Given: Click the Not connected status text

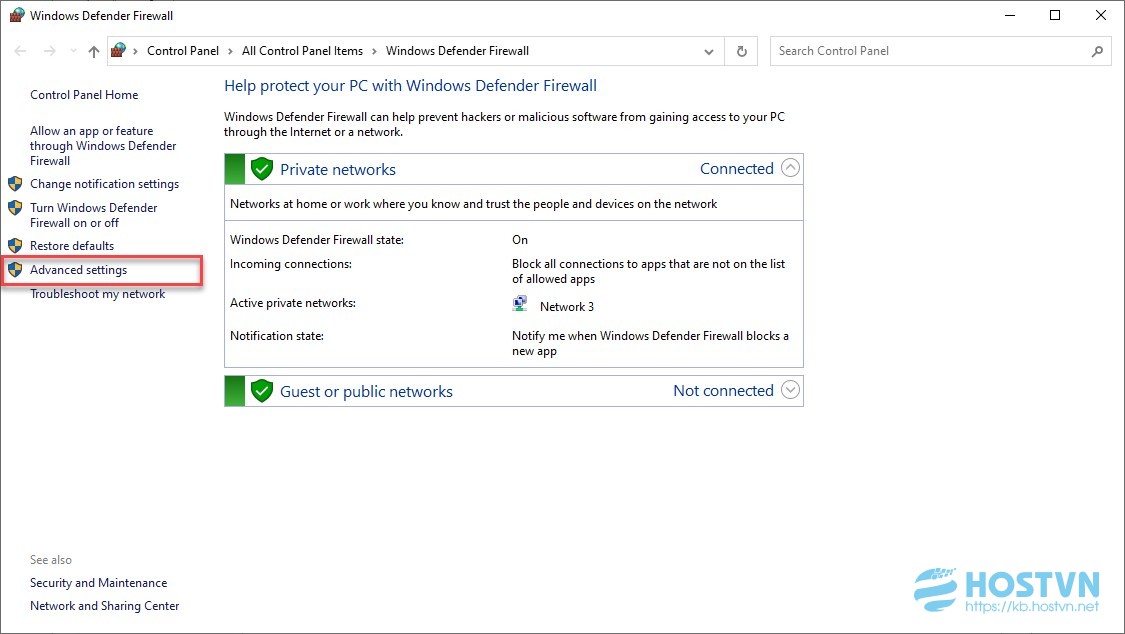Looking at the screenshot, I should pos(723,391).
